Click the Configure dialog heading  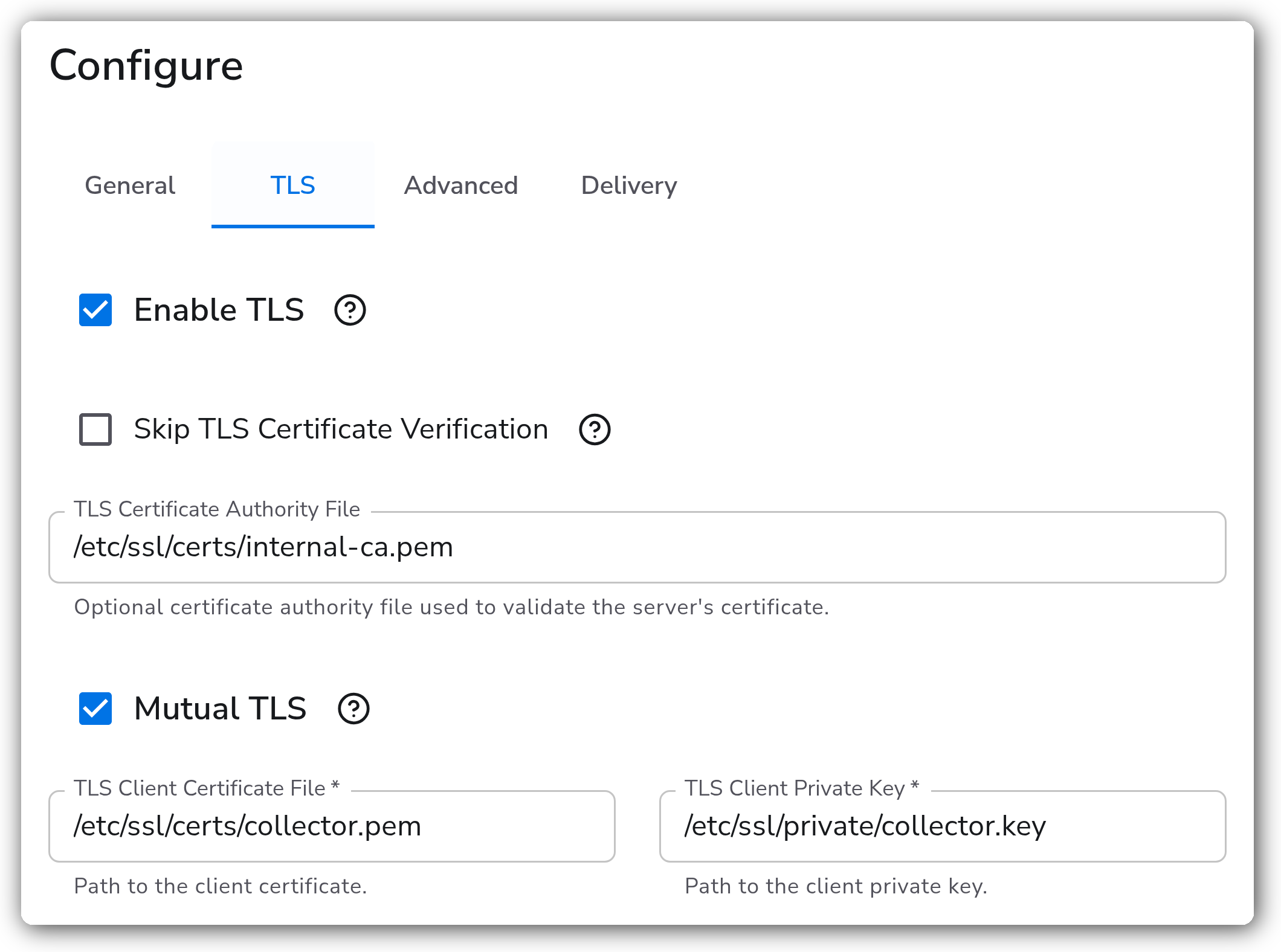146,66
